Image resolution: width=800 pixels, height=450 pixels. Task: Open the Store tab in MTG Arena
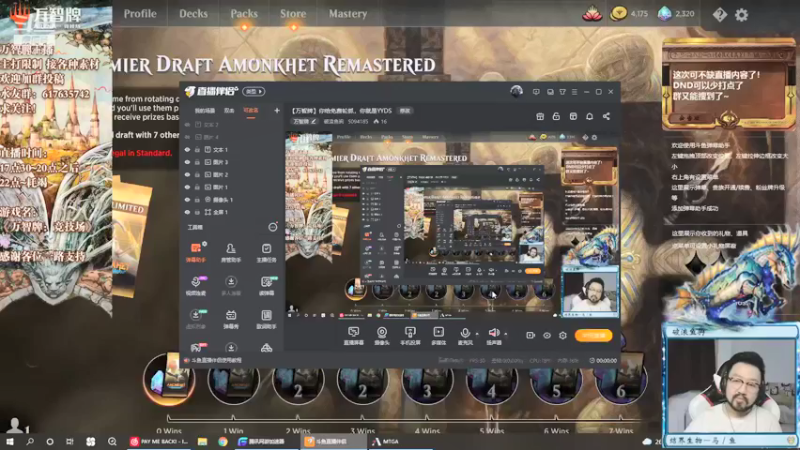(x=293, y=14)
